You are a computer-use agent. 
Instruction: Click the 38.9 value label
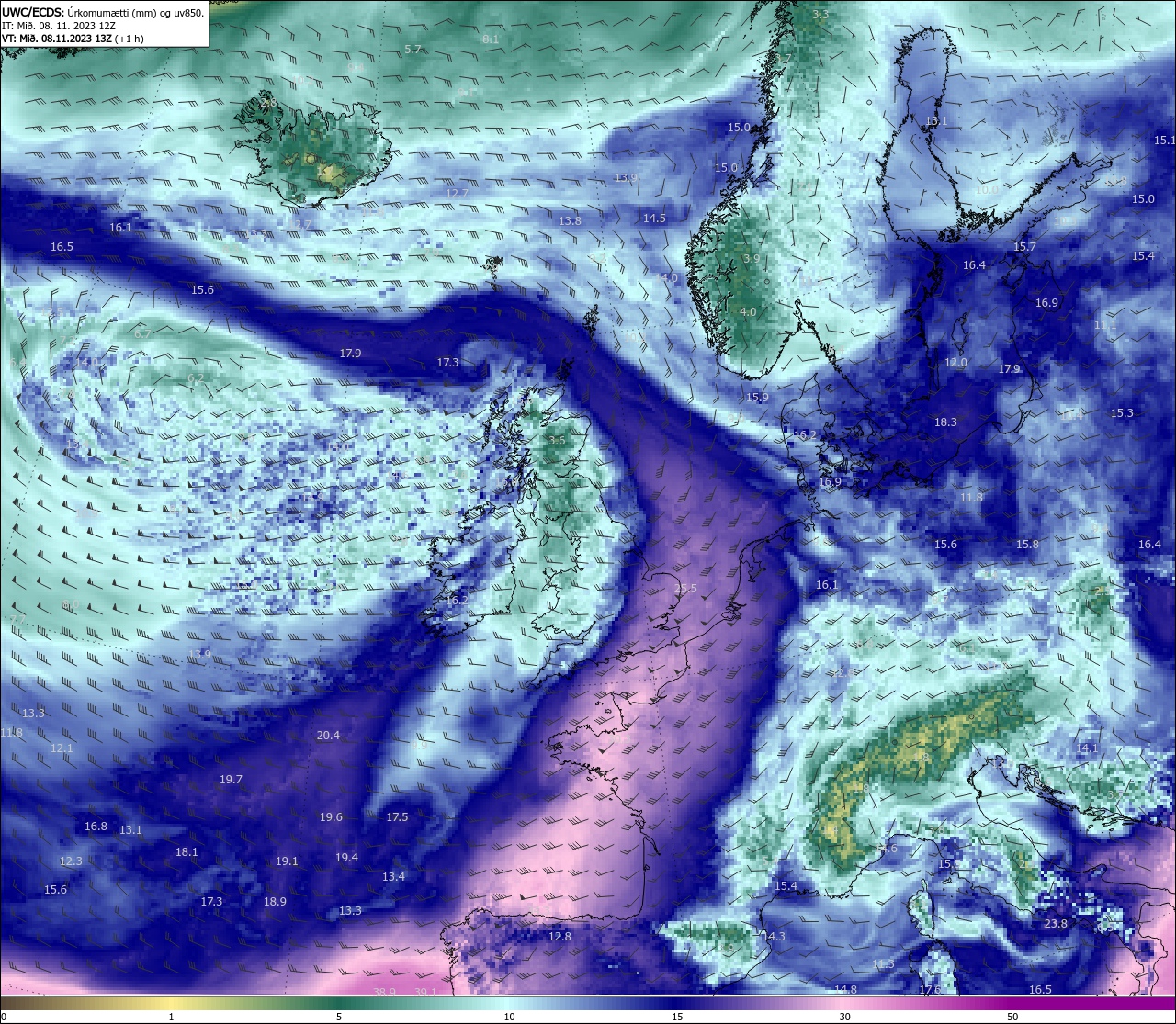pos(384,991)
